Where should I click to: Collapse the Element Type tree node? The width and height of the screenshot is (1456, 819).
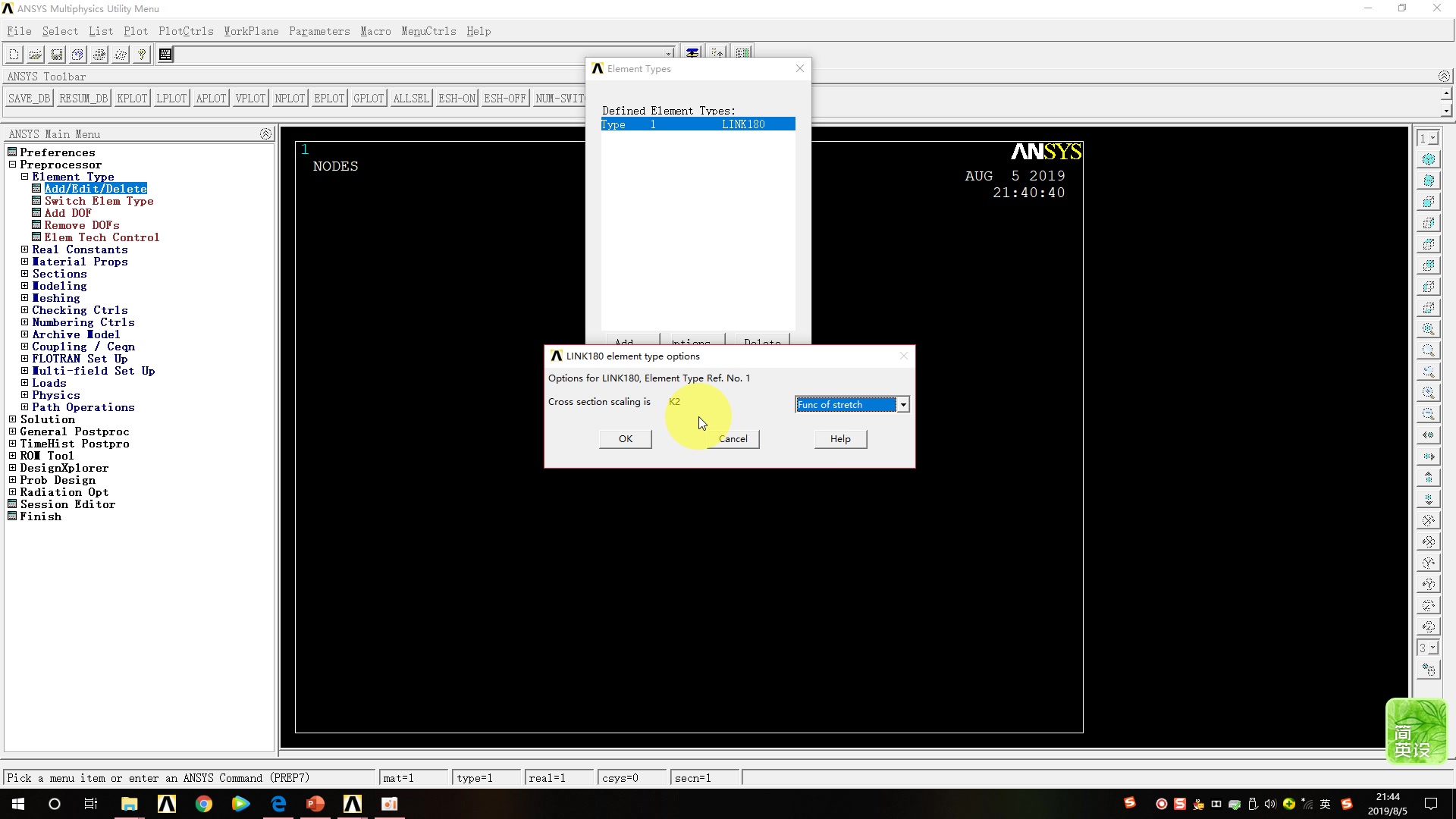point(24,177)
